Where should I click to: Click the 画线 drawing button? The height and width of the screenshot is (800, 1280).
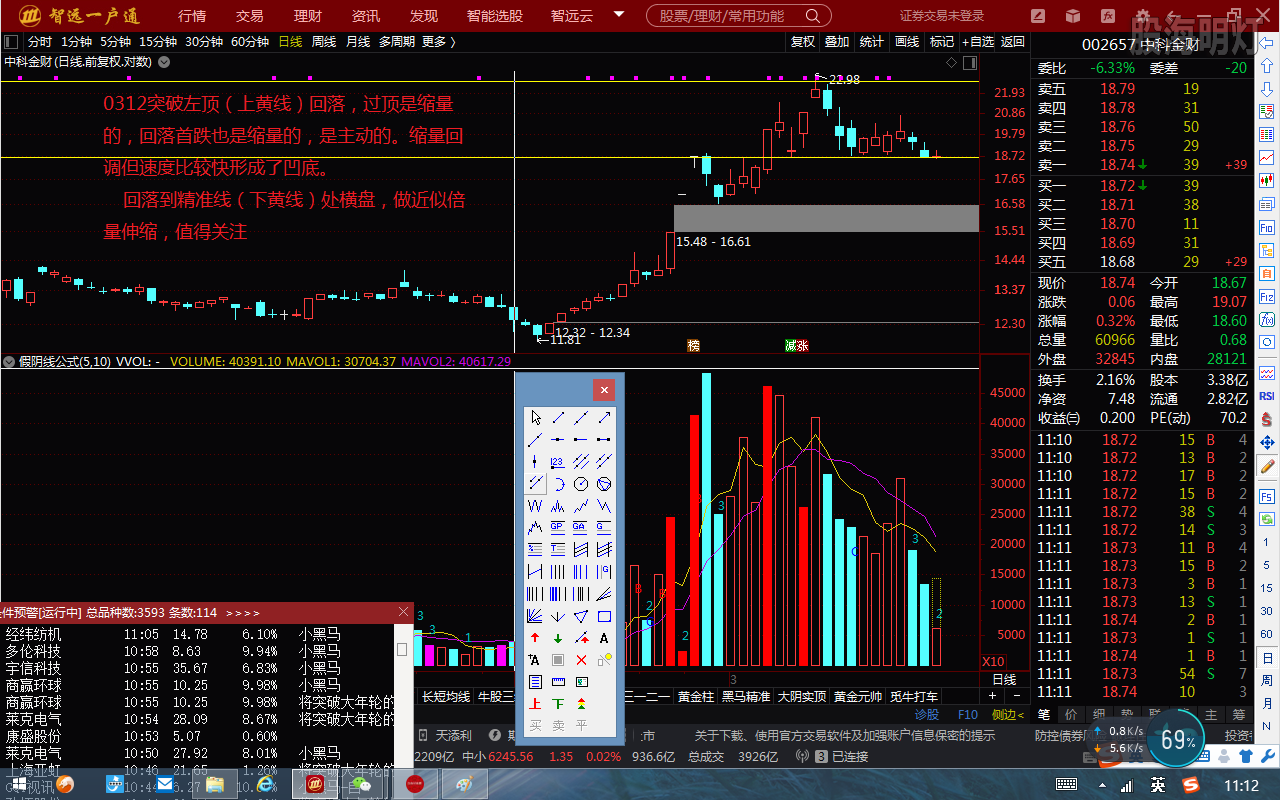(x=907, y=41)
